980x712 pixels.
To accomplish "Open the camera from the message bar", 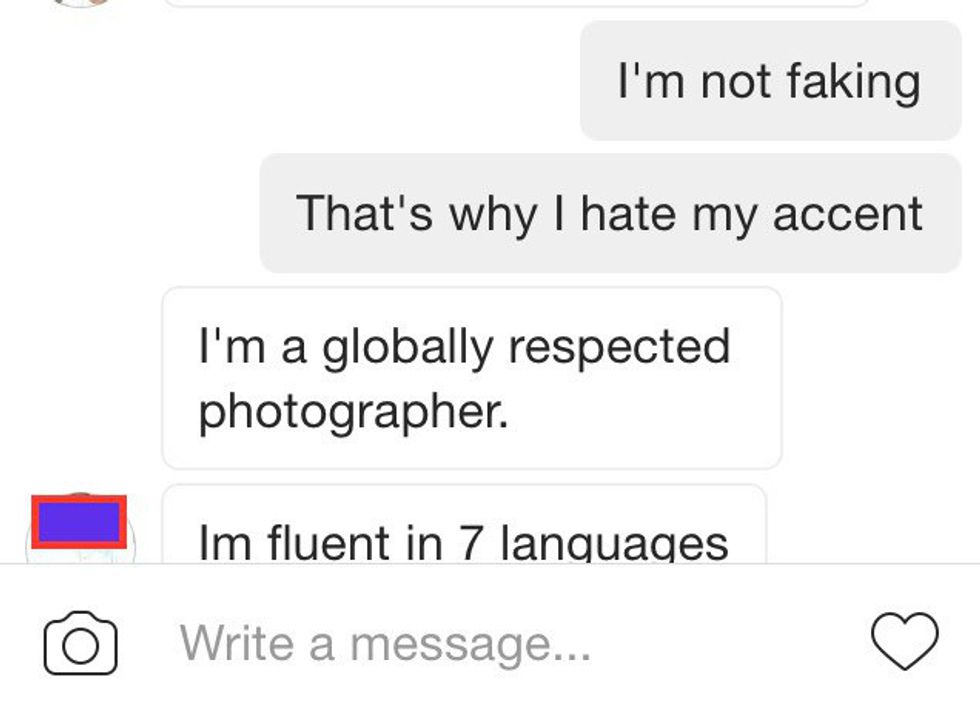I will pyautogui.click(x=80, y=642).
